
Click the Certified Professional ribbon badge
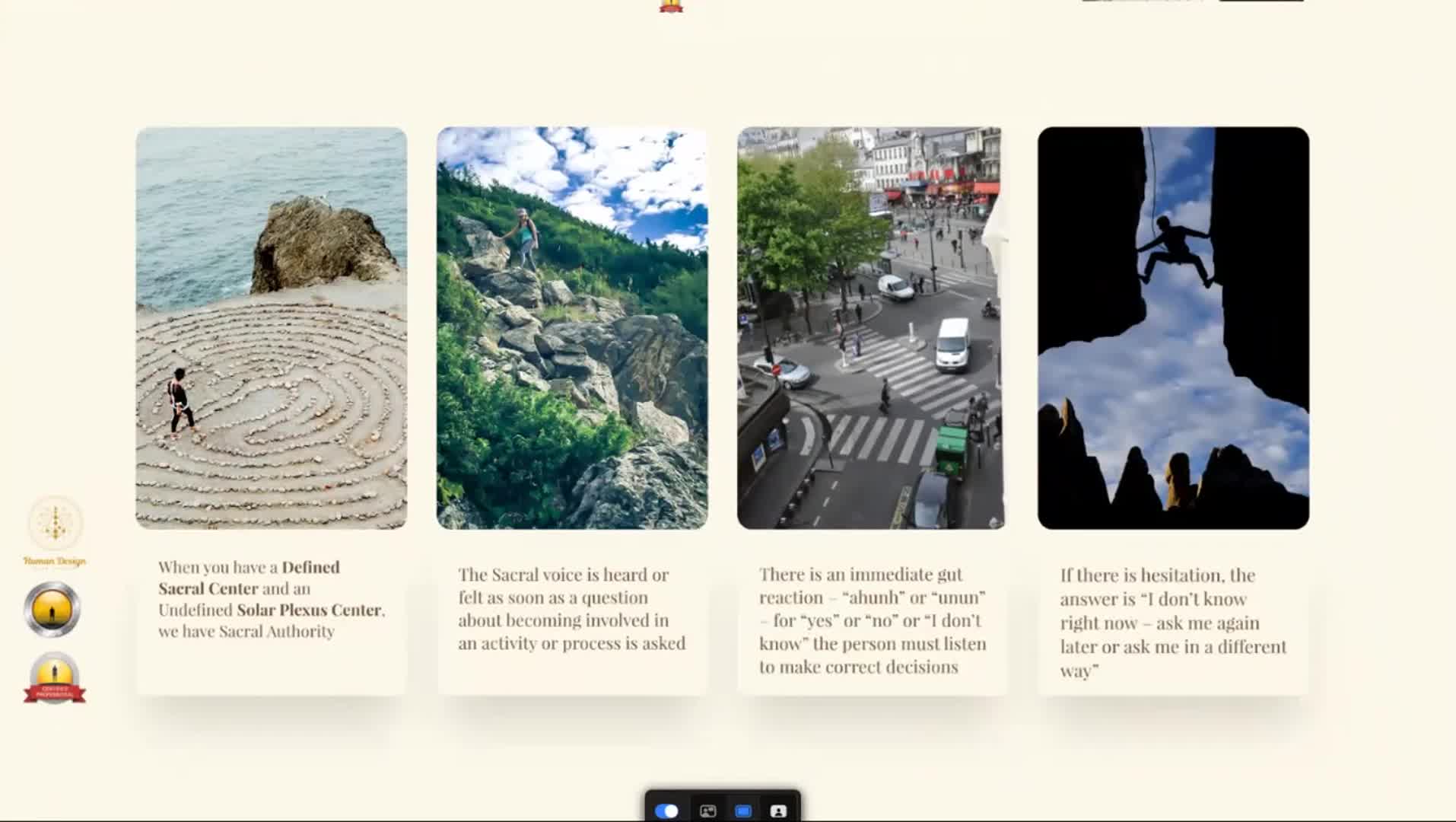54,679
